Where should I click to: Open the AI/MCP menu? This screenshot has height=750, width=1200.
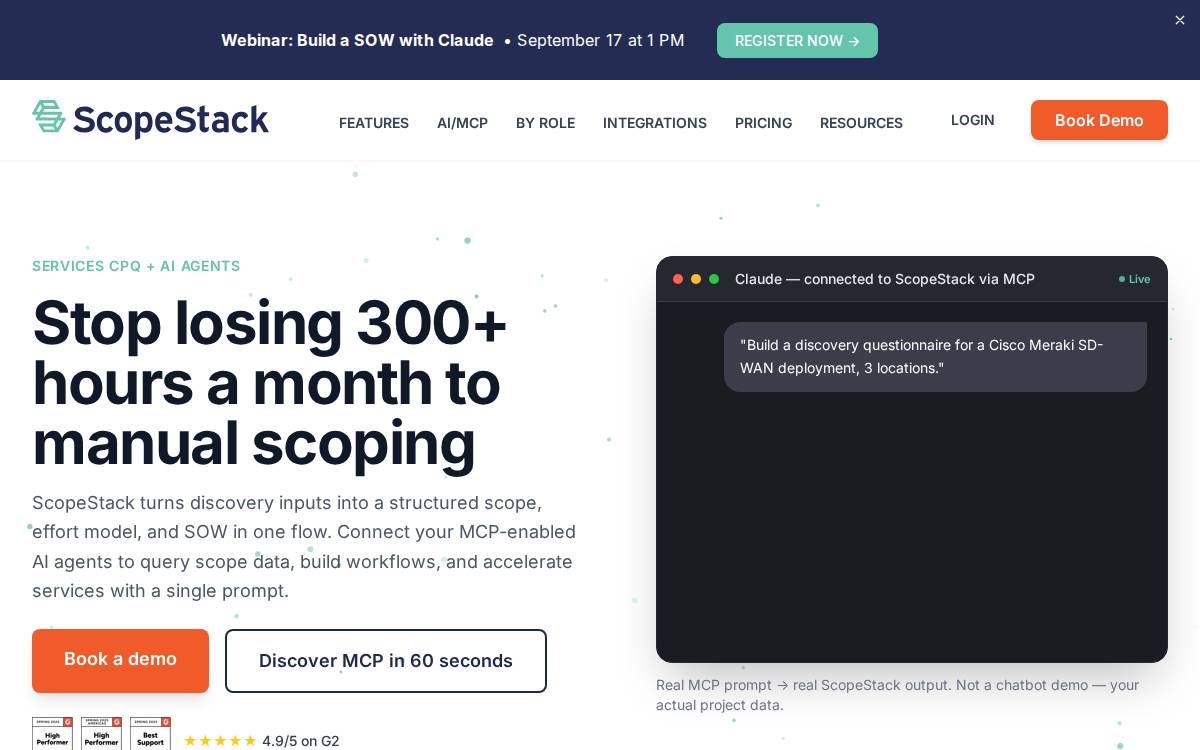tap(462, 123)
